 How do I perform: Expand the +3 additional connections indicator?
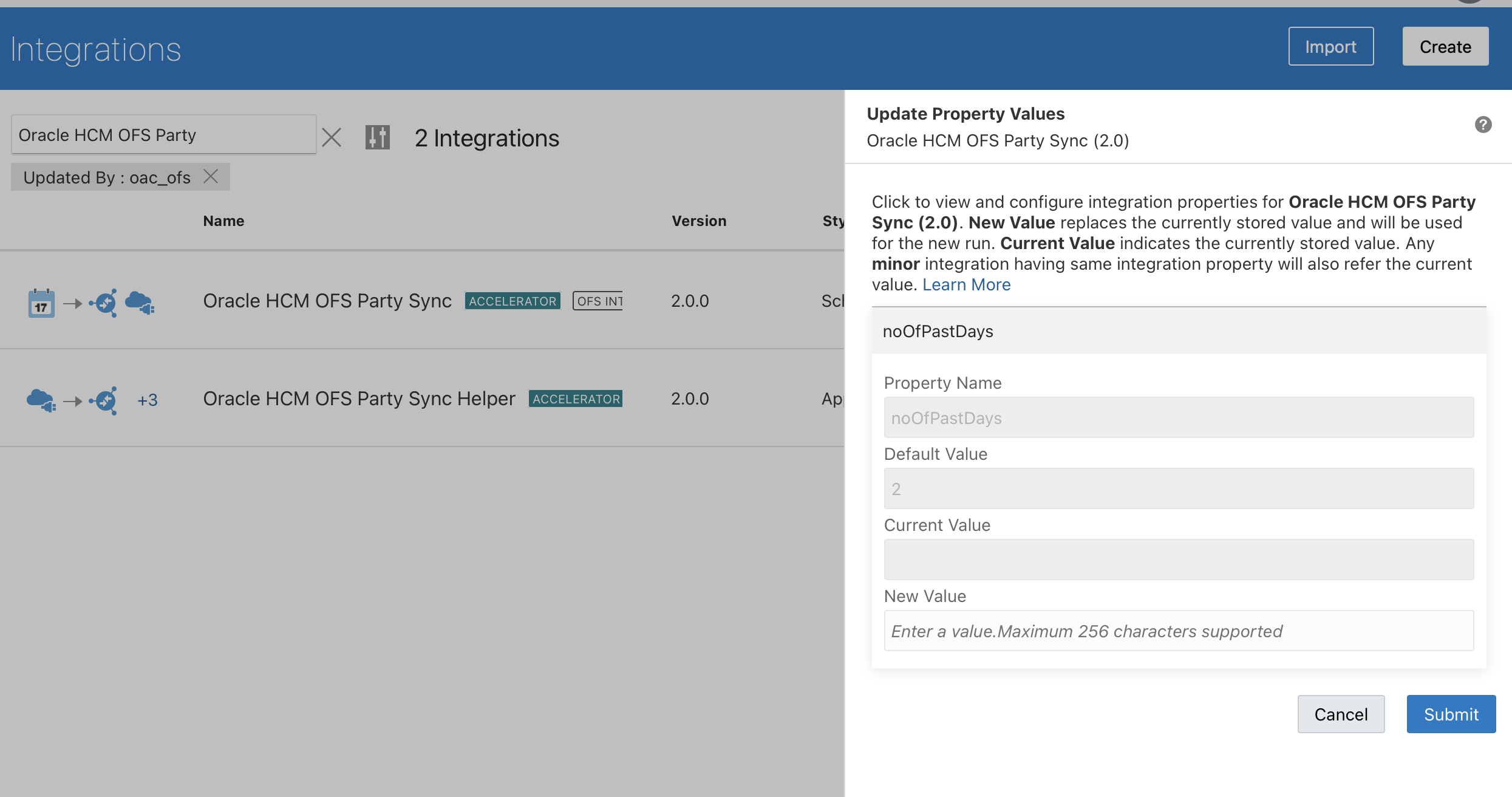click(x=148, y=400)
